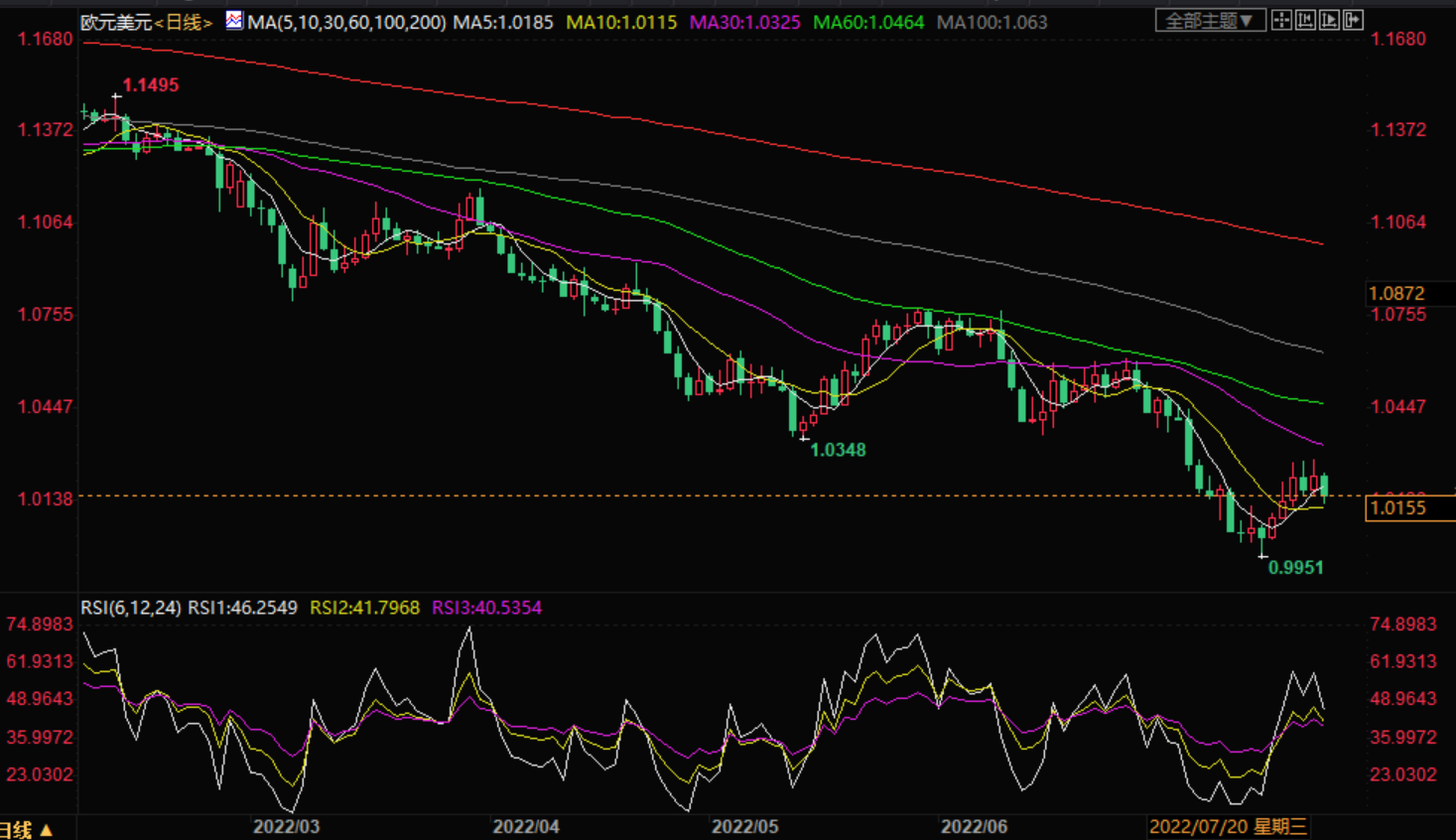Click the MA60:1.0464 value

tap(868, 22)
